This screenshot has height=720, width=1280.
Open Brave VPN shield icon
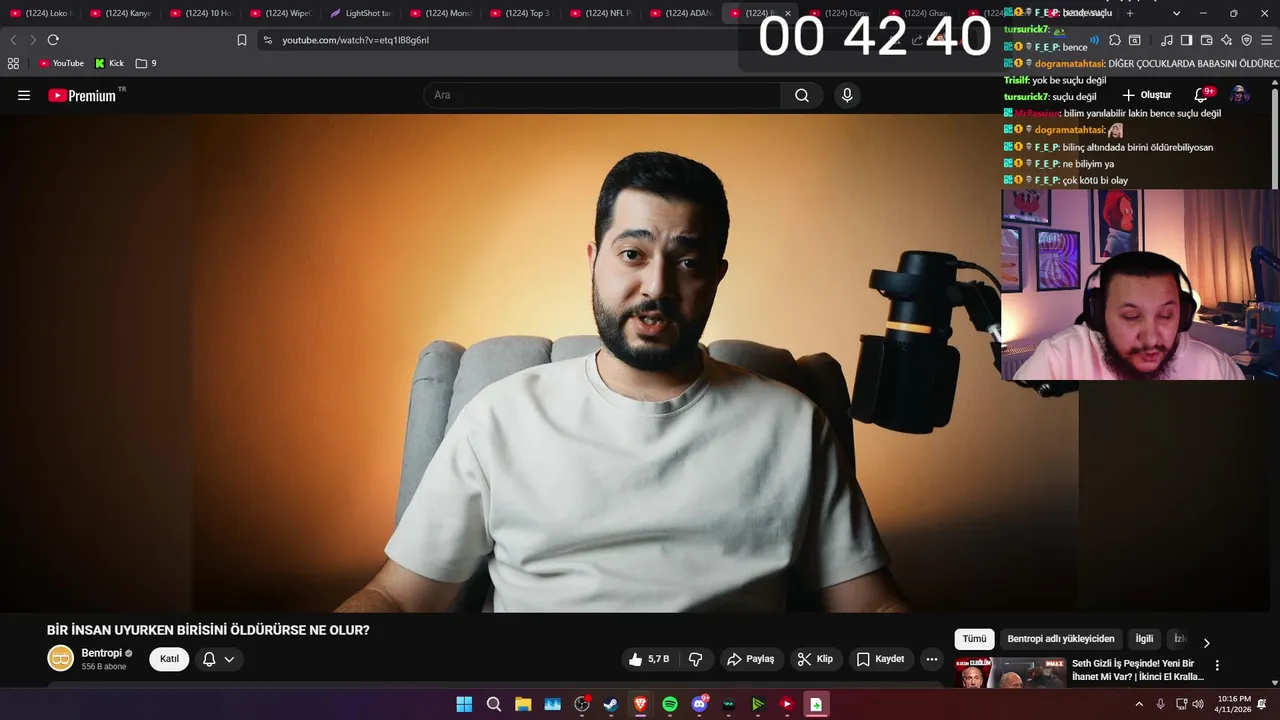[1247, 40]
